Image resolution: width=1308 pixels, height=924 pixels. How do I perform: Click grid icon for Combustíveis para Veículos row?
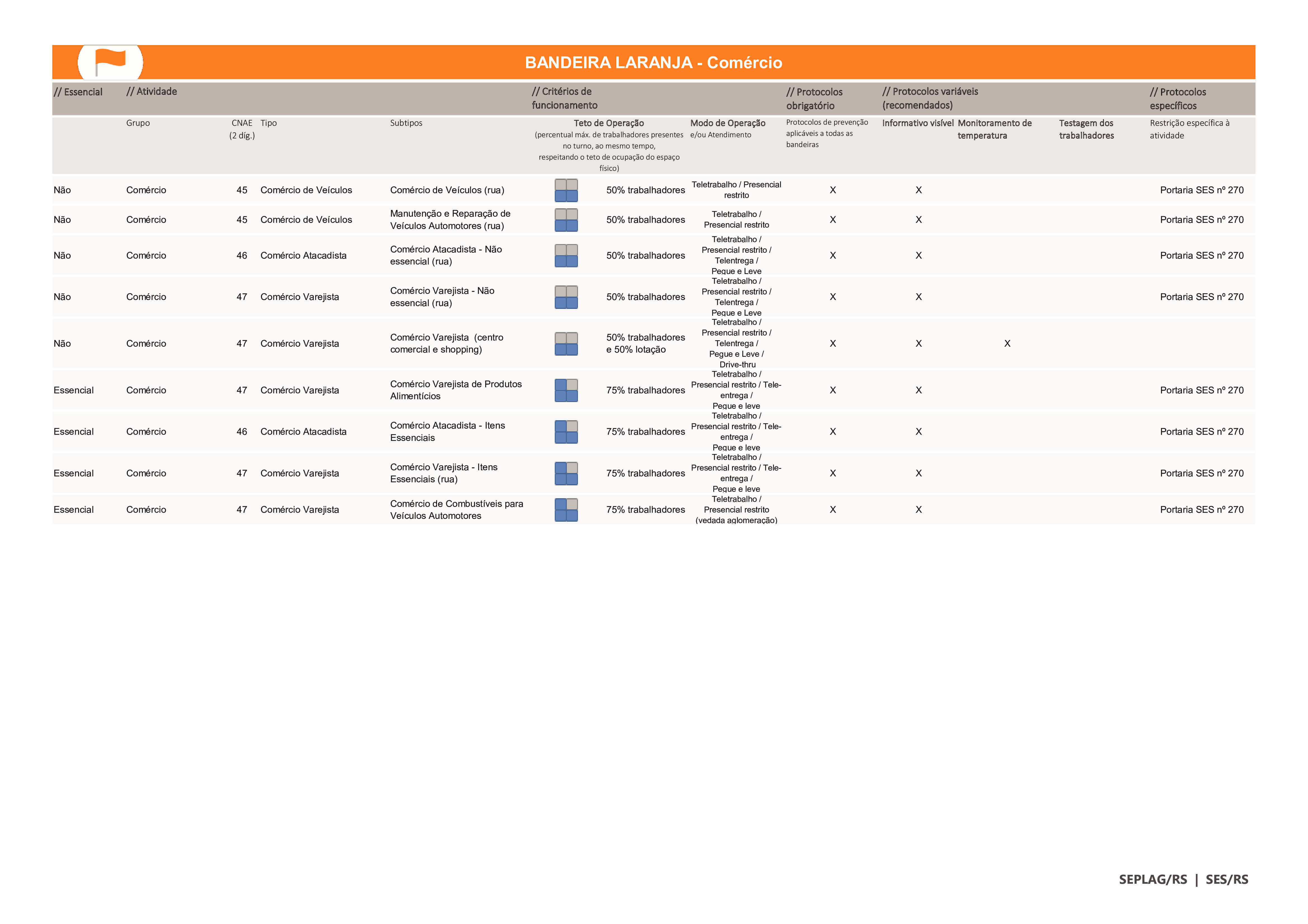[x=566, y=510]
